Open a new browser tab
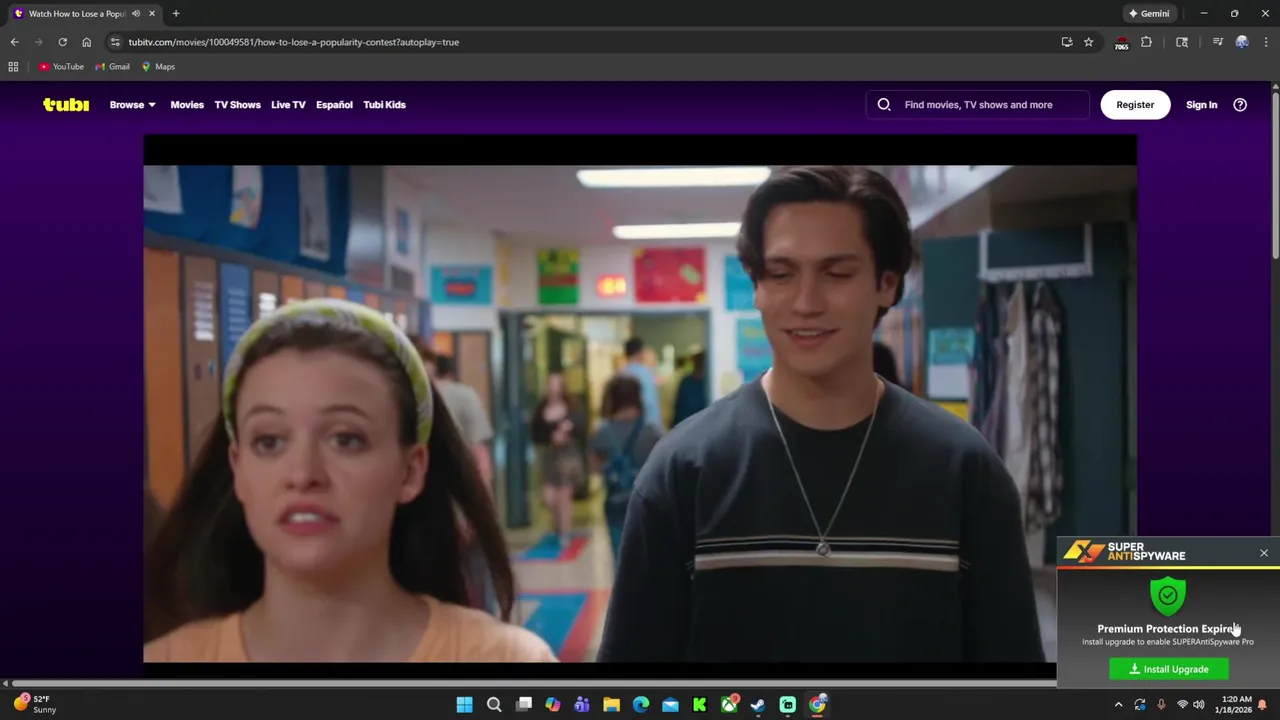Image resolution: width=1280 pixels, height=720 pixels. (176, 14)
